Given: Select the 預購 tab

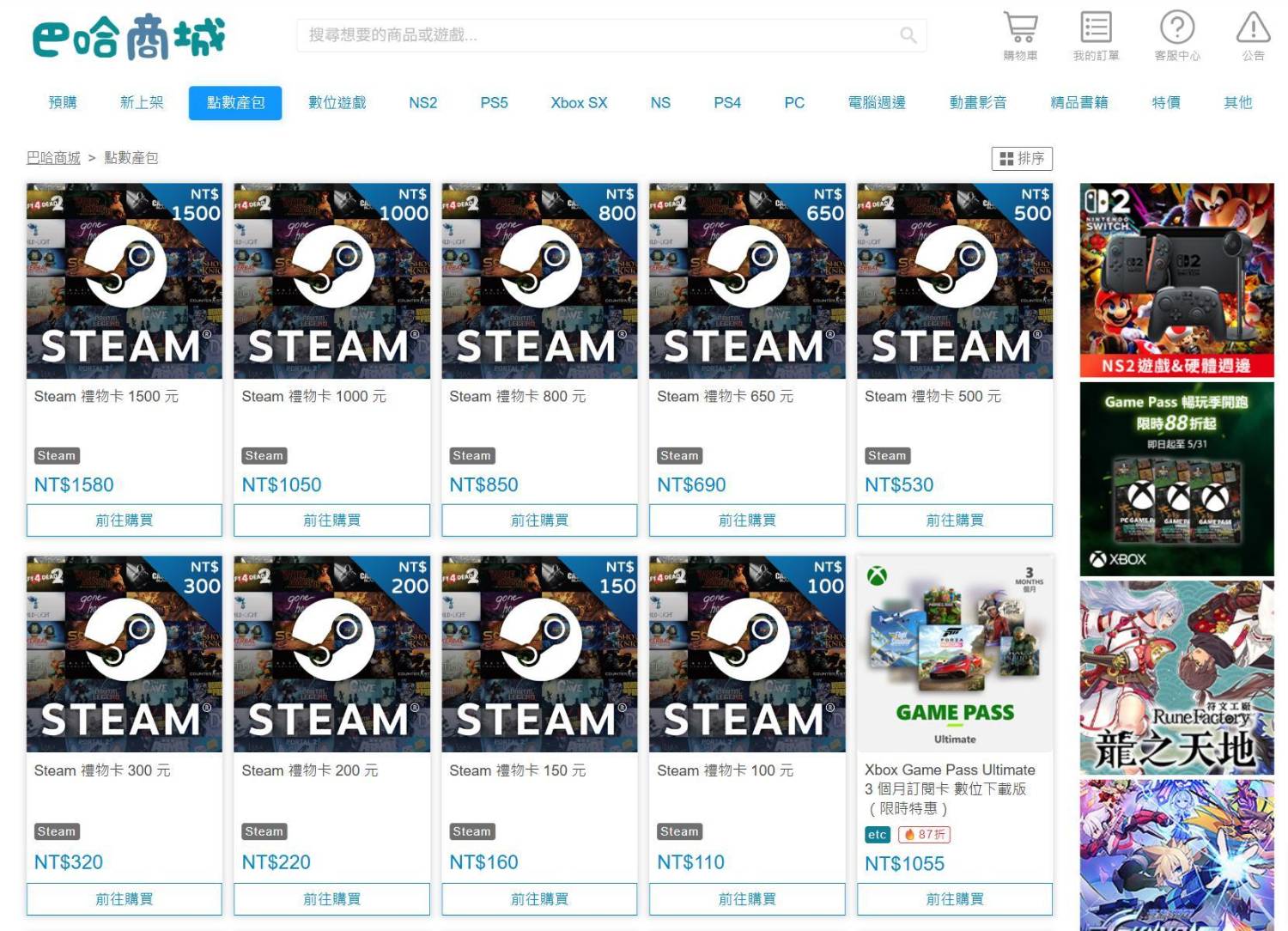Looking at the screenshot, I should (63, 103).
